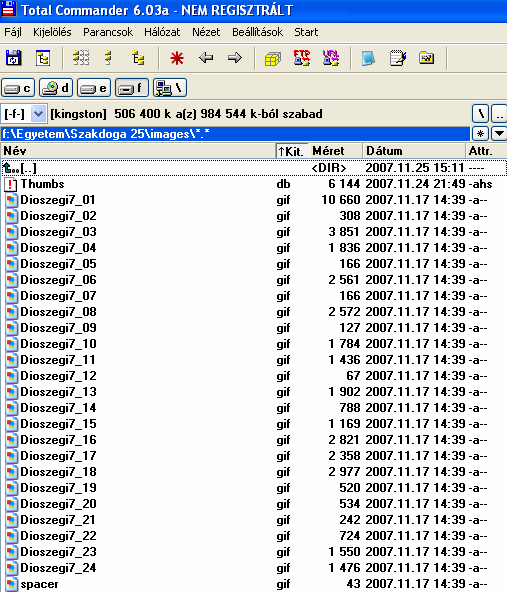The image size is (507, 592).
Task: Open the Hálózat menu
Action: (x=162, y=32)
